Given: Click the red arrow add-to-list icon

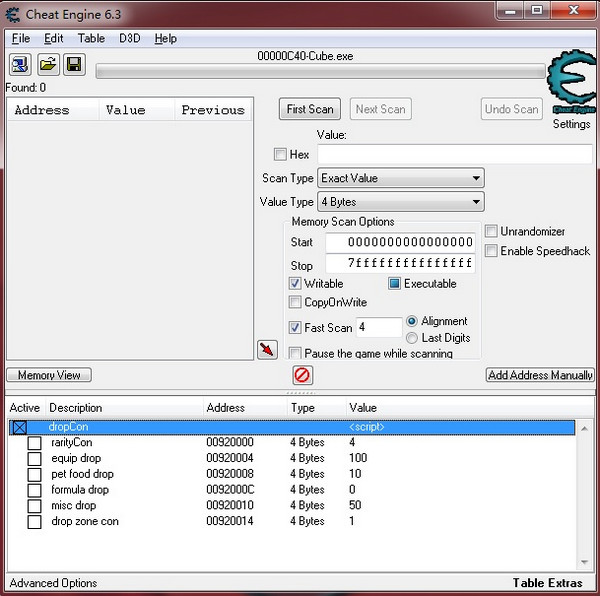Looking at the screenshot, I should click(x=267, y=350).
